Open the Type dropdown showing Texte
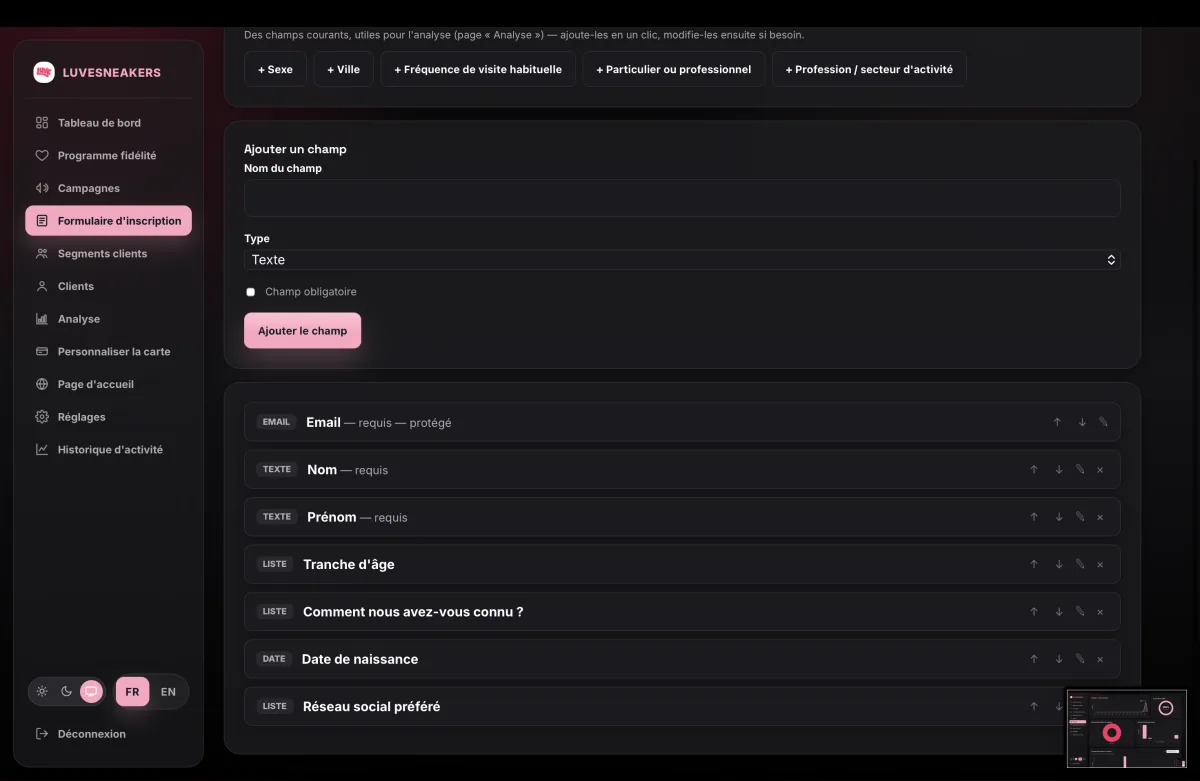 [x=682, y=260]
